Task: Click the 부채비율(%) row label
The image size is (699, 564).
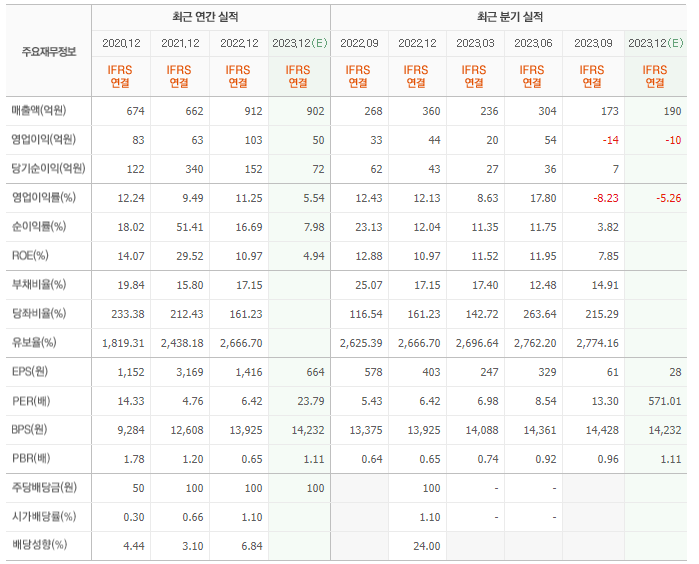Action: click(39, 284)
